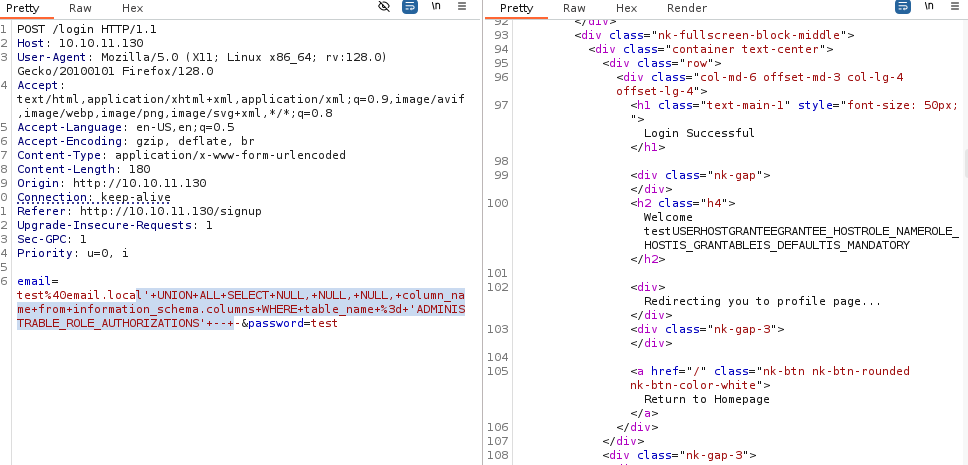968x465 pixels.
Task: Switch to Raw tab in response panel
Action: (574, 8)
